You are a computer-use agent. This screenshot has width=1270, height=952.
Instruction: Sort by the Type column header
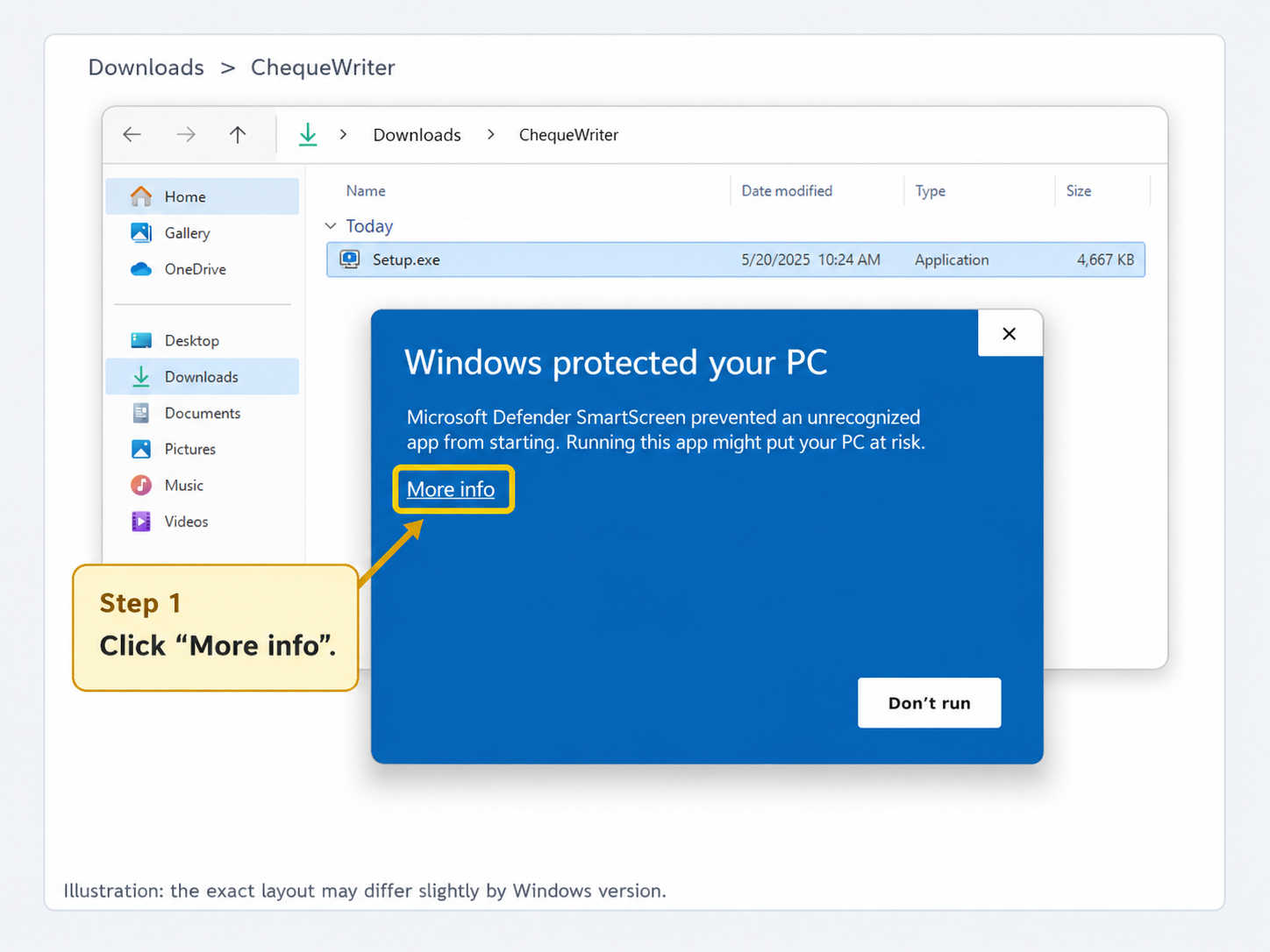point(931,191)
